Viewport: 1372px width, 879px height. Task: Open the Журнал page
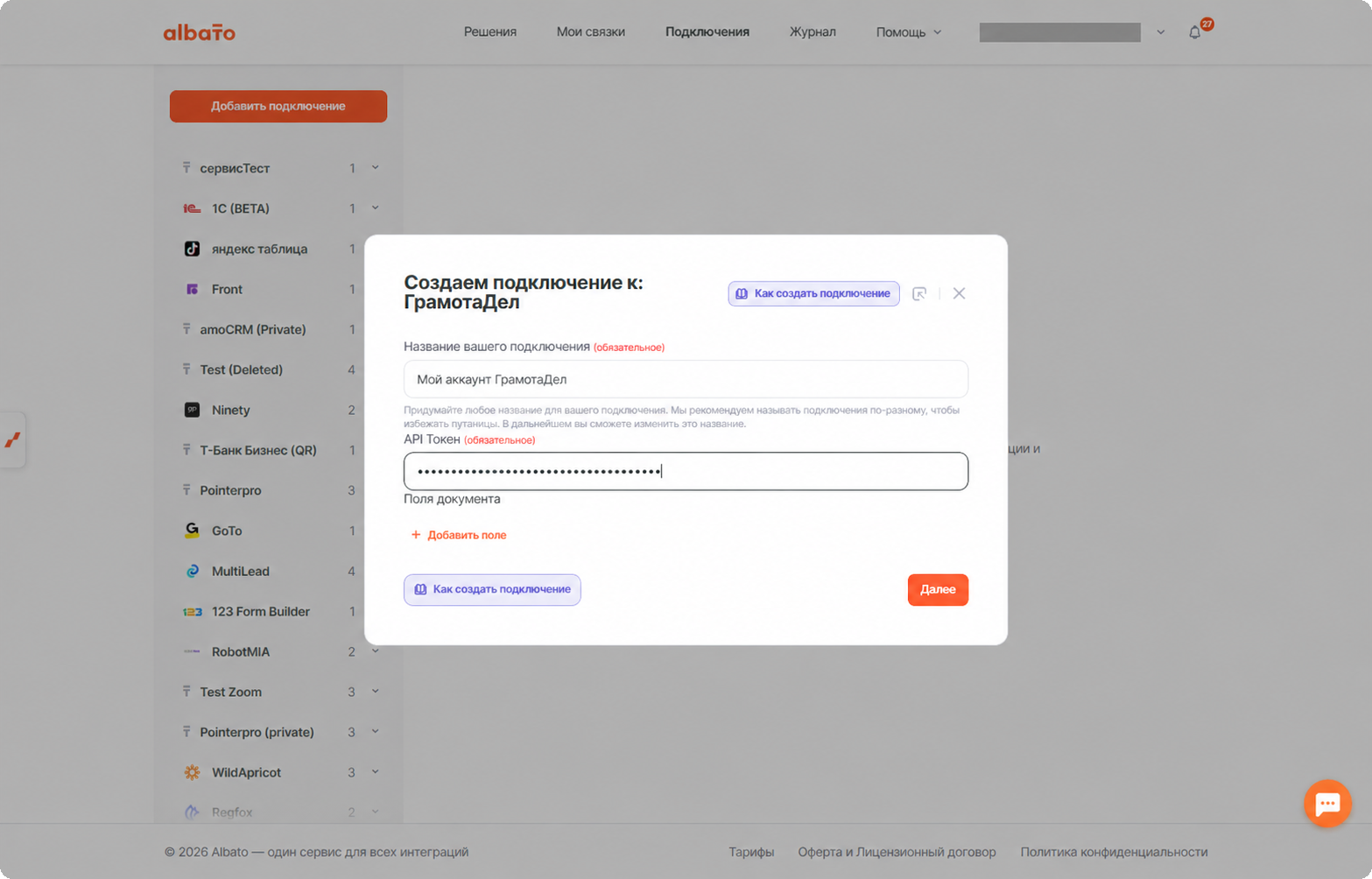813,32
